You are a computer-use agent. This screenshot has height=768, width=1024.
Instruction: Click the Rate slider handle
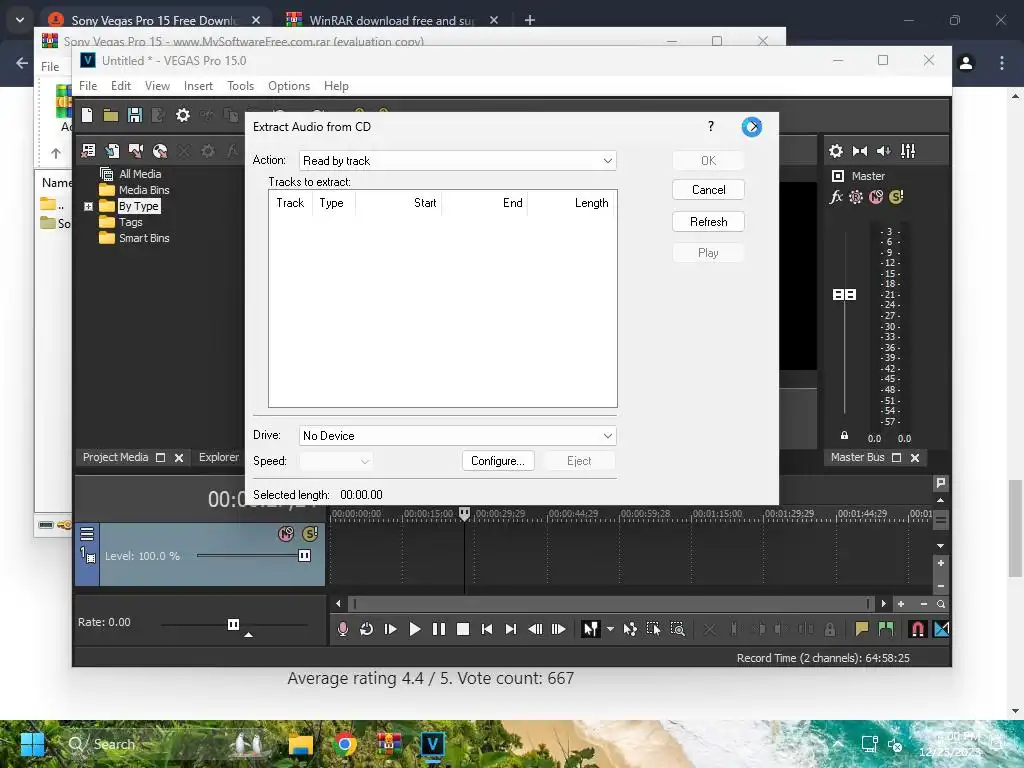click(233, 624)
